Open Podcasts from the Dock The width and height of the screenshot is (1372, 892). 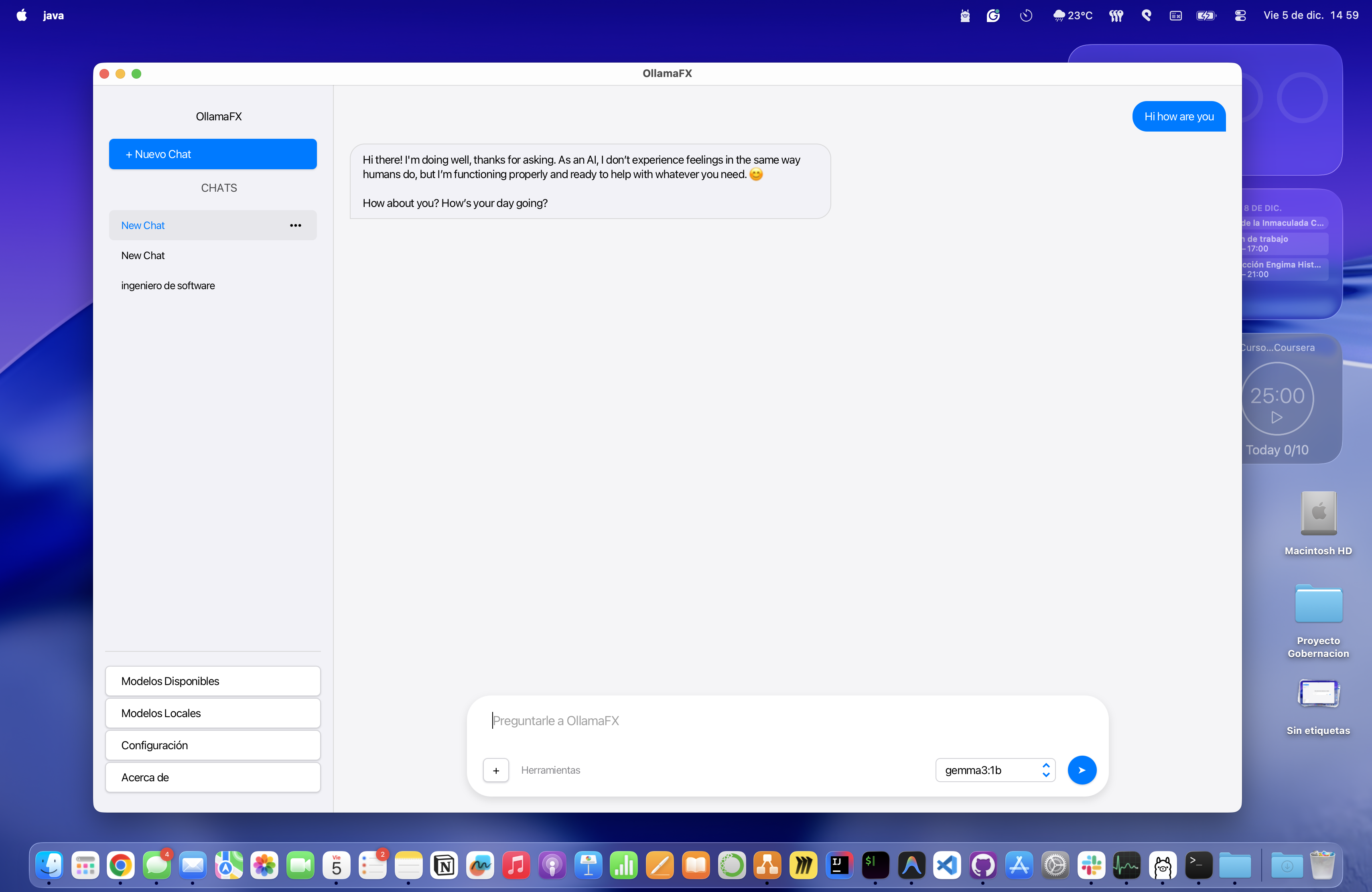tap(552, 865)
